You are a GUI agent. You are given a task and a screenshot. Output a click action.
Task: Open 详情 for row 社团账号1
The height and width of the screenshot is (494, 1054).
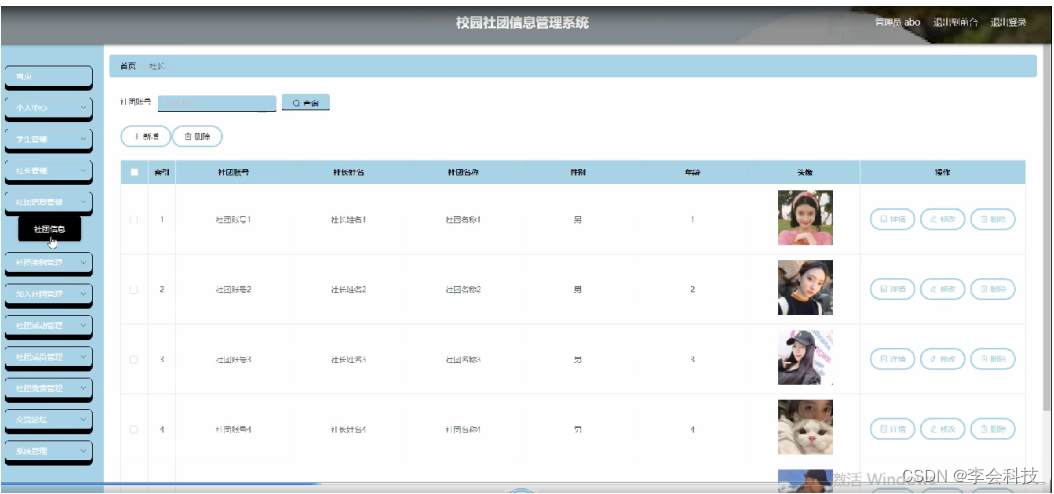click(892, 220)
